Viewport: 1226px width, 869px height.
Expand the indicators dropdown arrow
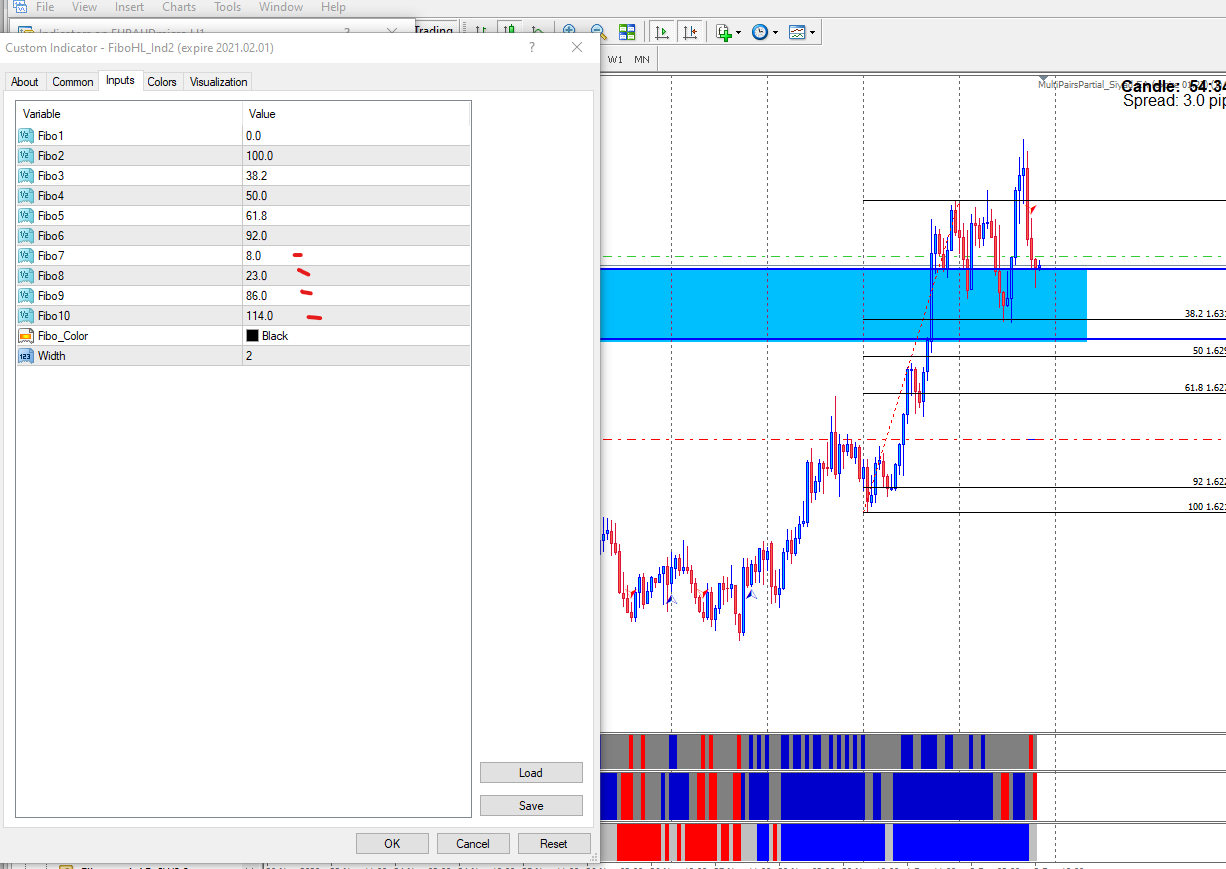pos(739,33)
